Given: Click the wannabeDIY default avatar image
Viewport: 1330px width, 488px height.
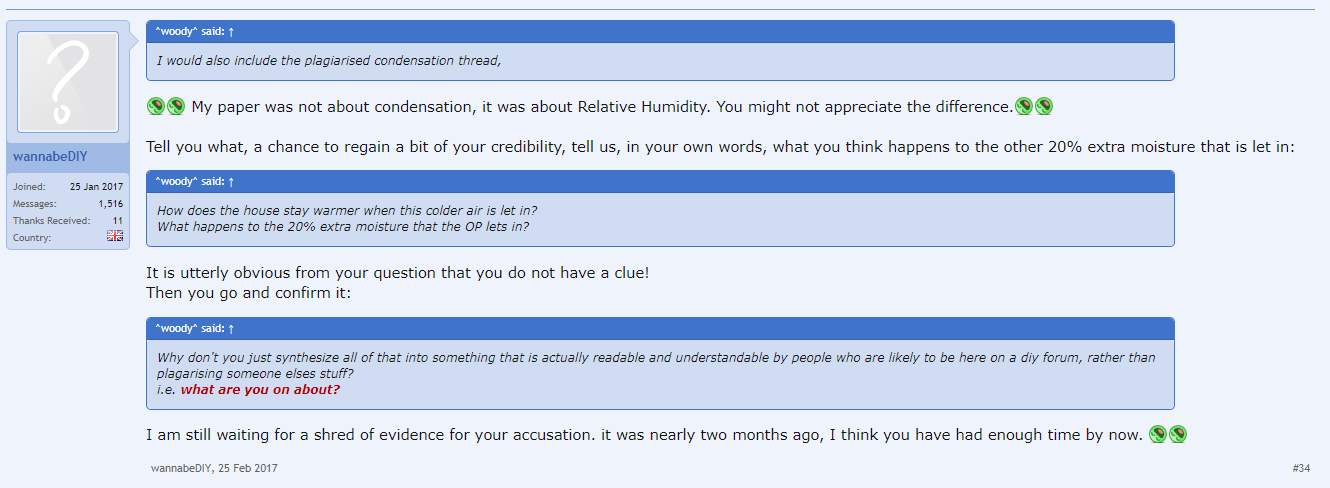Looking at the screenshot, I should click(68, 82).
